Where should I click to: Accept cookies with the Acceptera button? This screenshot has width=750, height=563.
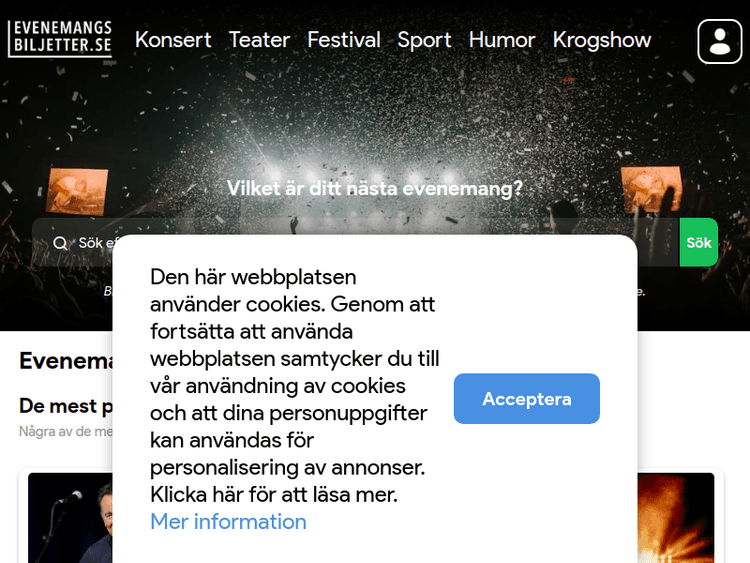click(x=527, y=398)
